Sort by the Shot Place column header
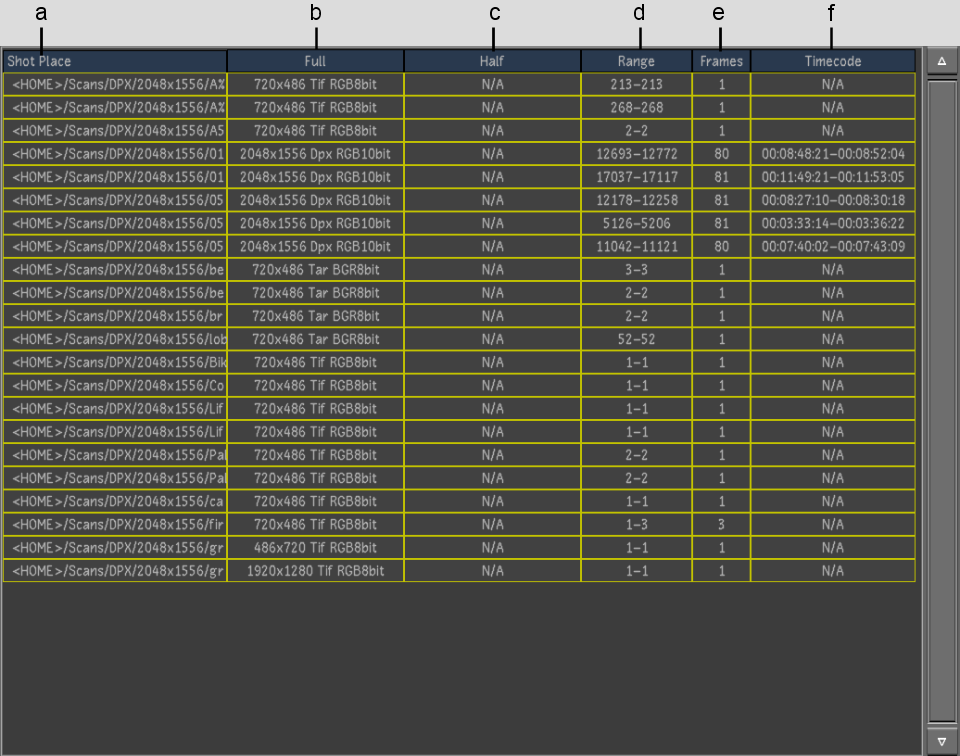The width and height of the screenshot is (960, 756). pyautogui.click(x=115, y=61)
